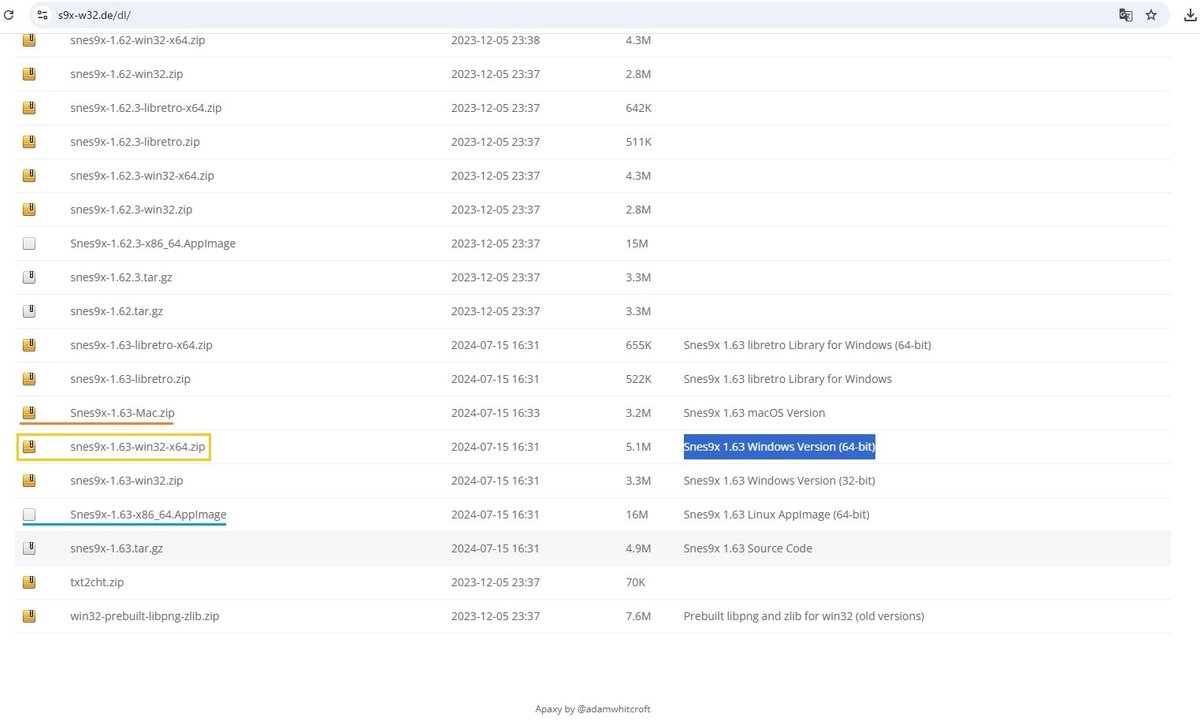Click 'Prebuilt libpng and zlib for win32' description
Viewport: 1200px width, 721px height.
point(804,616)
